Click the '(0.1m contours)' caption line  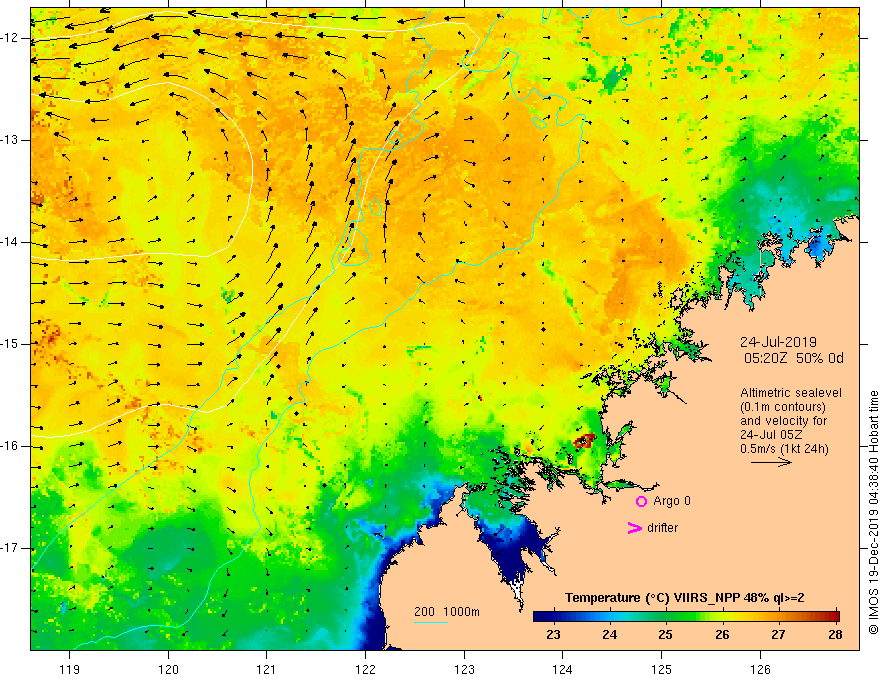[783, 407]
